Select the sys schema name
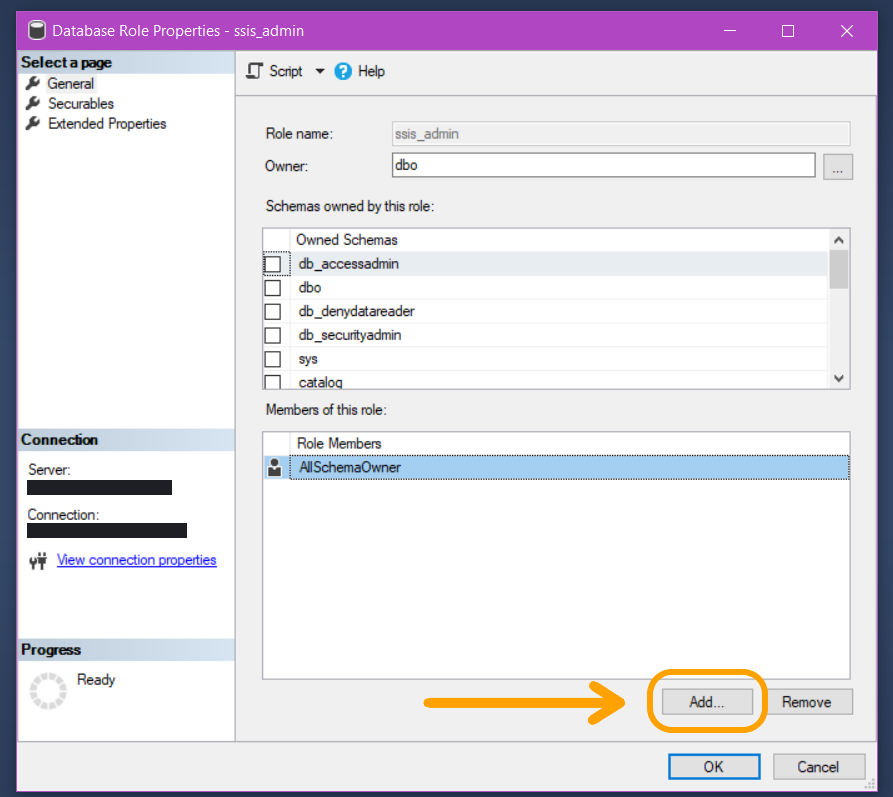The width and height of the screenshot is (893, 797). [x=308, y=359]
